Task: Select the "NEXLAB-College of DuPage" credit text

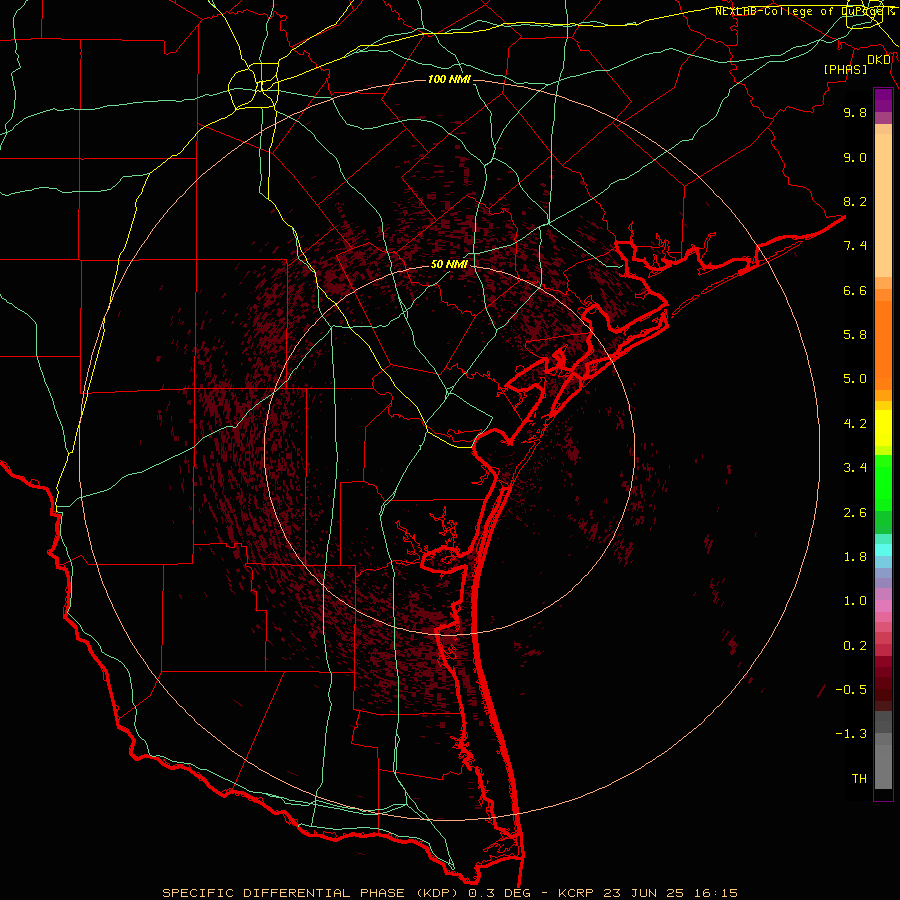Action: coord(798,11)
